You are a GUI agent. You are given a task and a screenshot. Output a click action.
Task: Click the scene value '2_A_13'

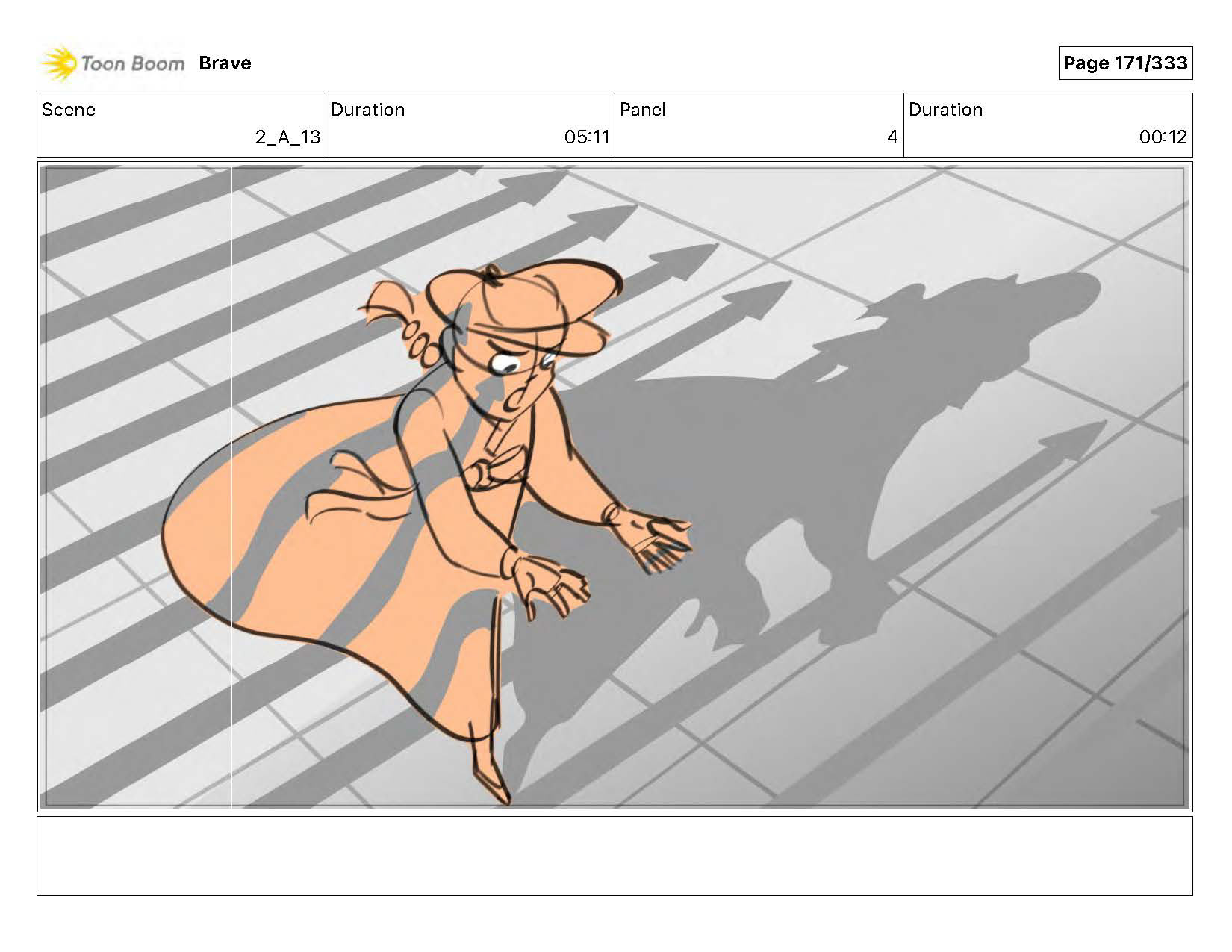288,137
